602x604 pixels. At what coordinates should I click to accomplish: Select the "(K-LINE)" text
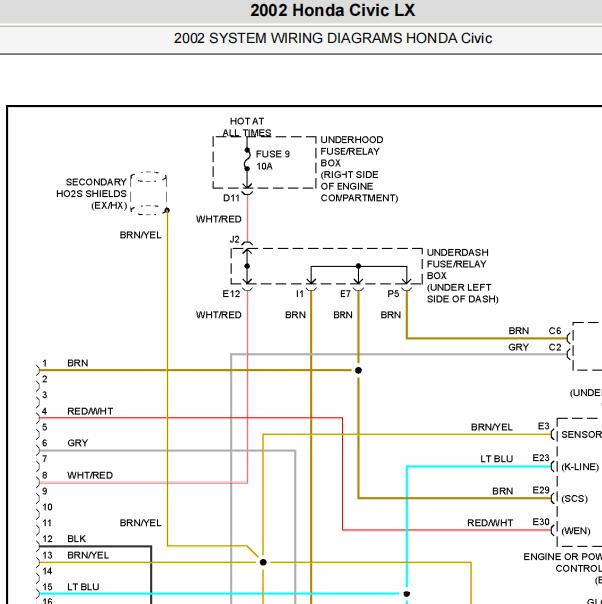pyautogui.click(x=580, y=467)
